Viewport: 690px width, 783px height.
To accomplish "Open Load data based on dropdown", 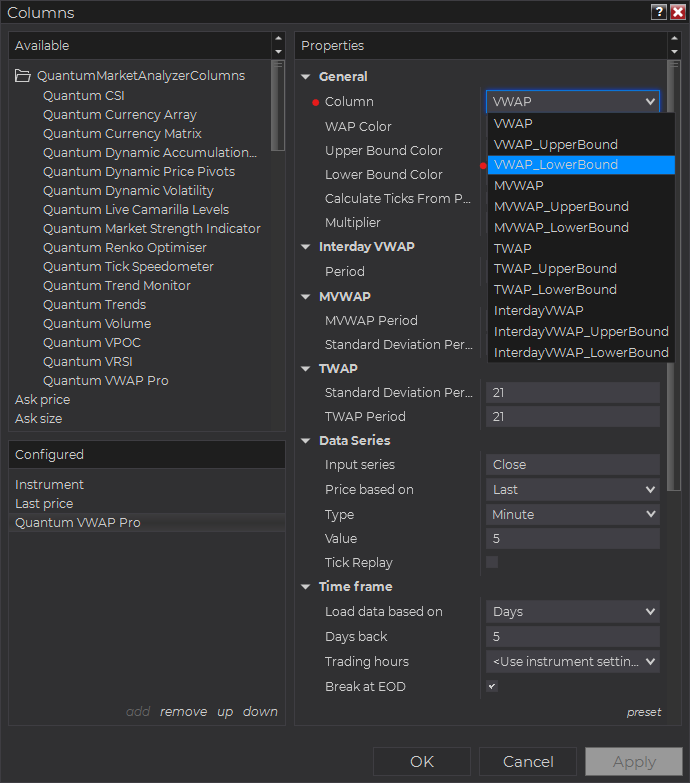I will coord(573,612).
